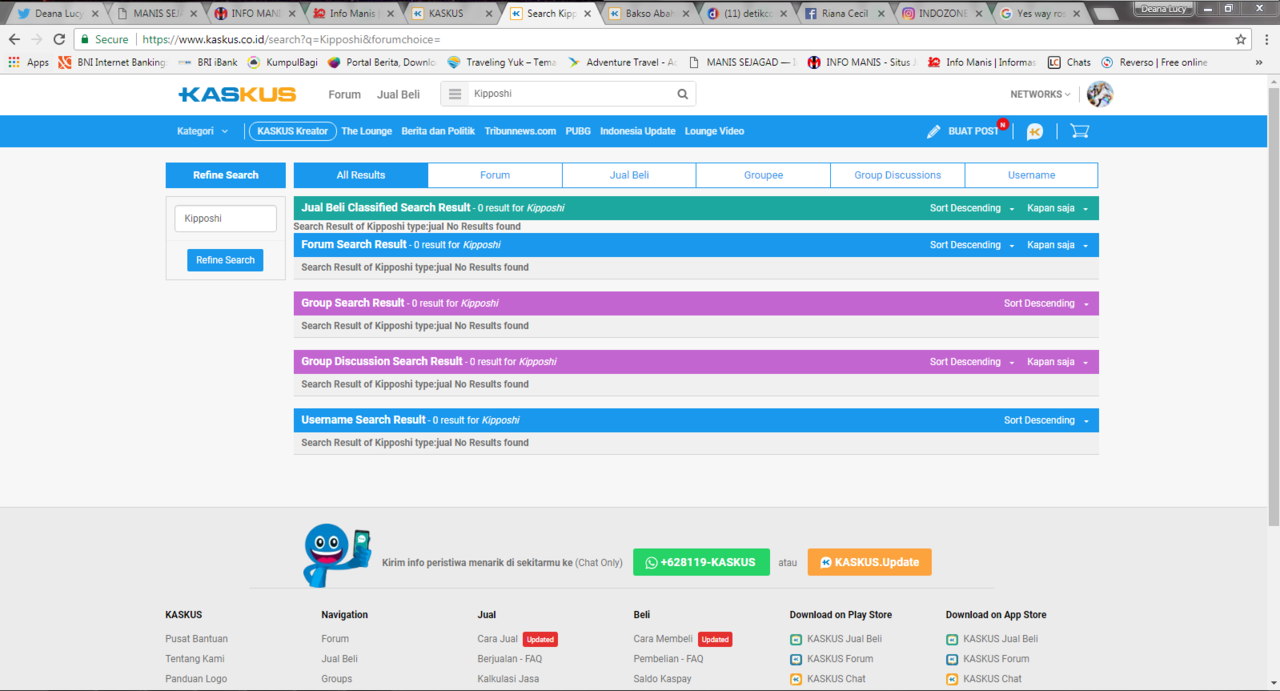Viewport: 1280px width, 691px height.
Task: Open Kapan saja in Jual Beli Classified results
Action: pos(1057,208)
